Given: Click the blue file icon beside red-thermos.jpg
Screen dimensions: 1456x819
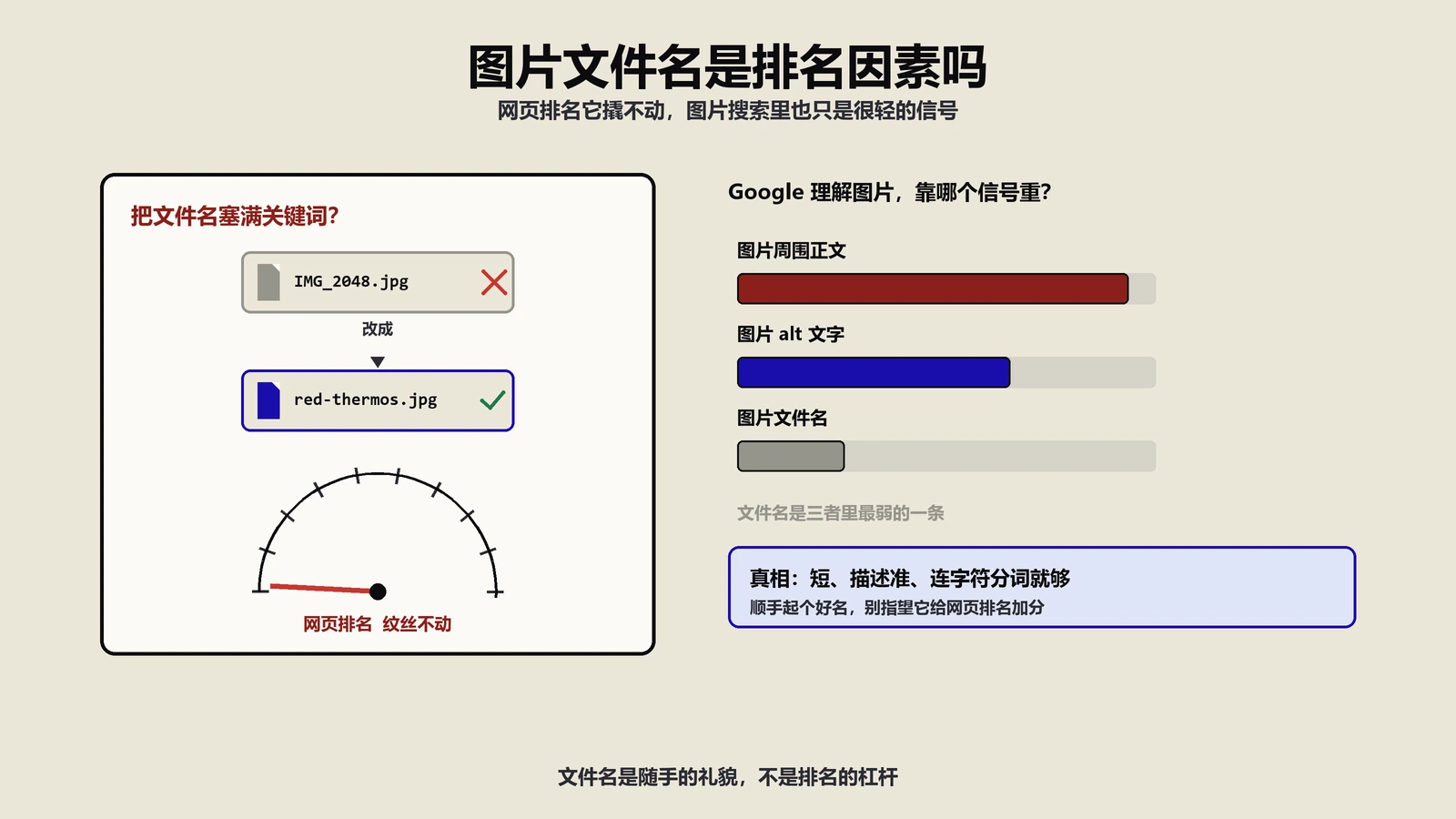Looking at the screenshot, I should point(268,400).
